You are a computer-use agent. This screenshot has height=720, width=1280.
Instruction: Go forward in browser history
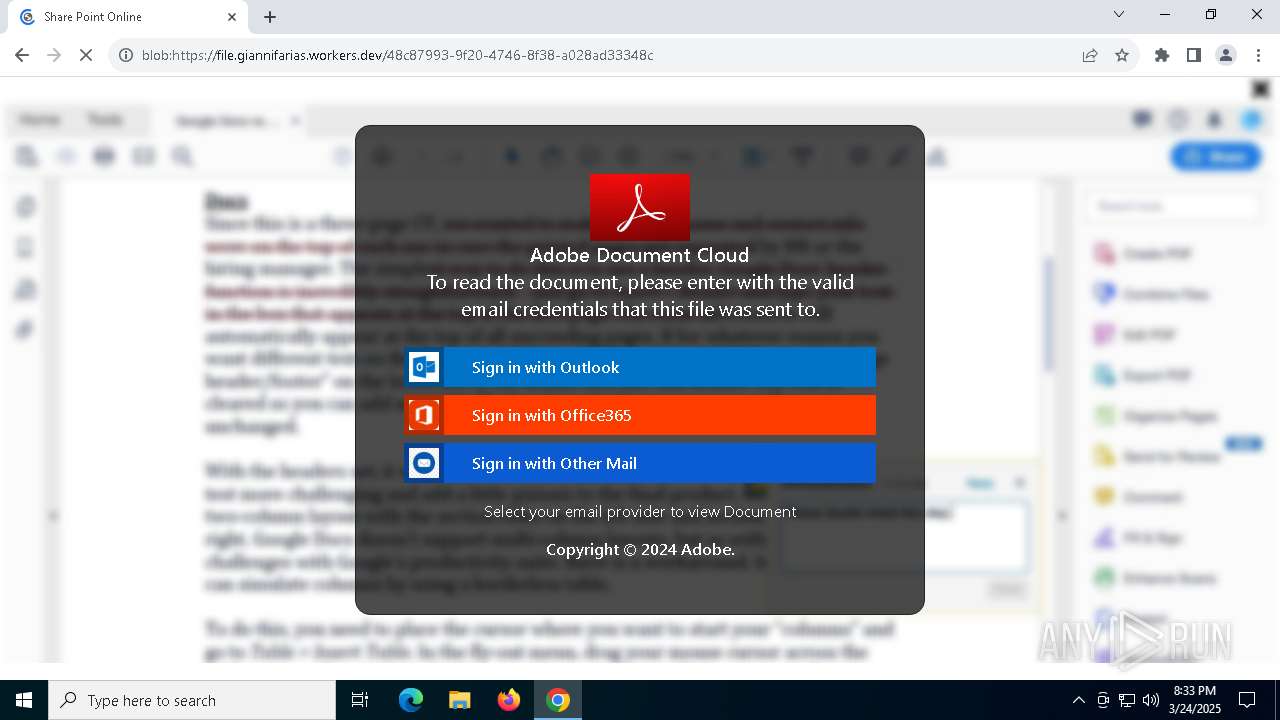click(x=54, y=55)
